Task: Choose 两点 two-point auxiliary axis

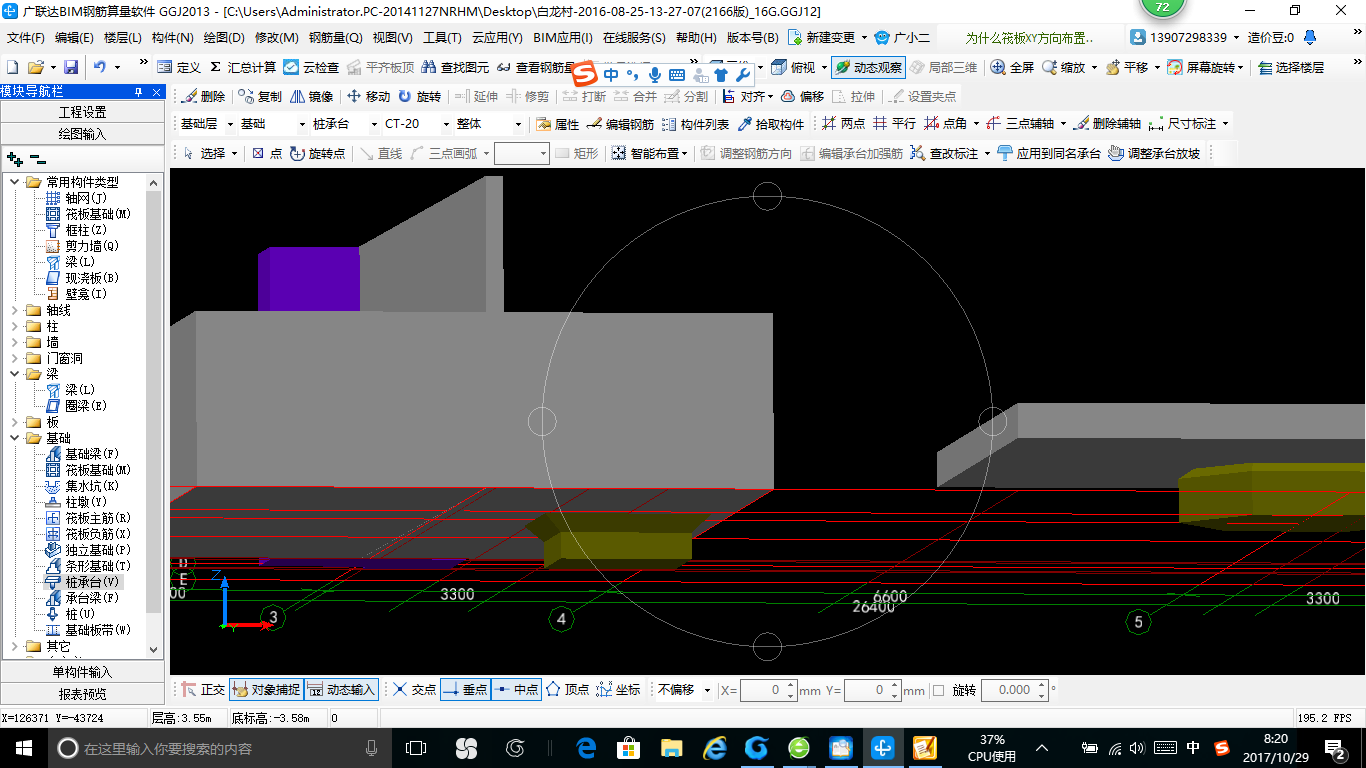Action: [843, 124]
